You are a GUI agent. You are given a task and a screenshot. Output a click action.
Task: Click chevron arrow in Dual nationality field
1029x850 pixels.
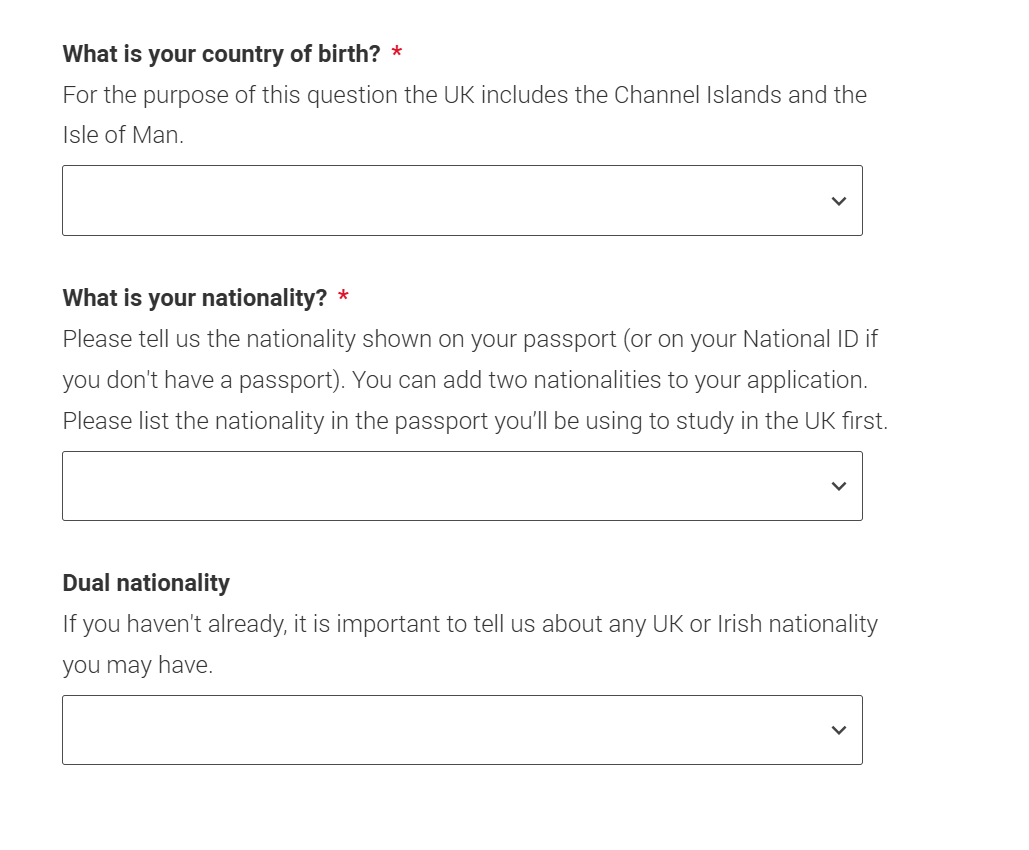pyautogui.click(x=838, y=730)
